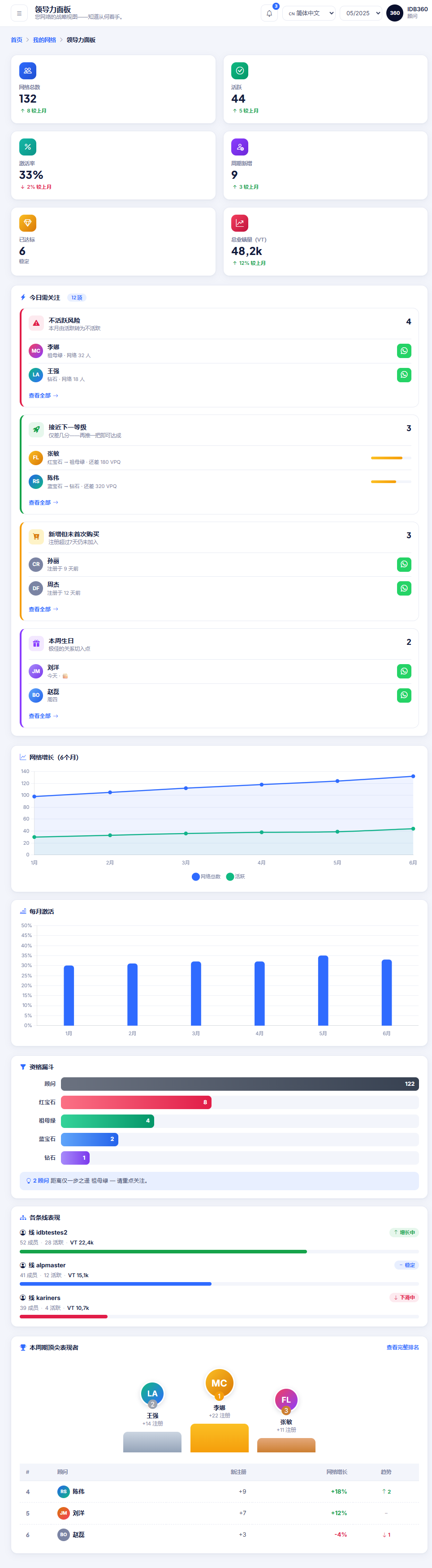This screenshot has width=432, height=1568.
Task: Click the org-chart icon beside 各条线表现
Action: pyautogui.click(x=23, y=1218)
